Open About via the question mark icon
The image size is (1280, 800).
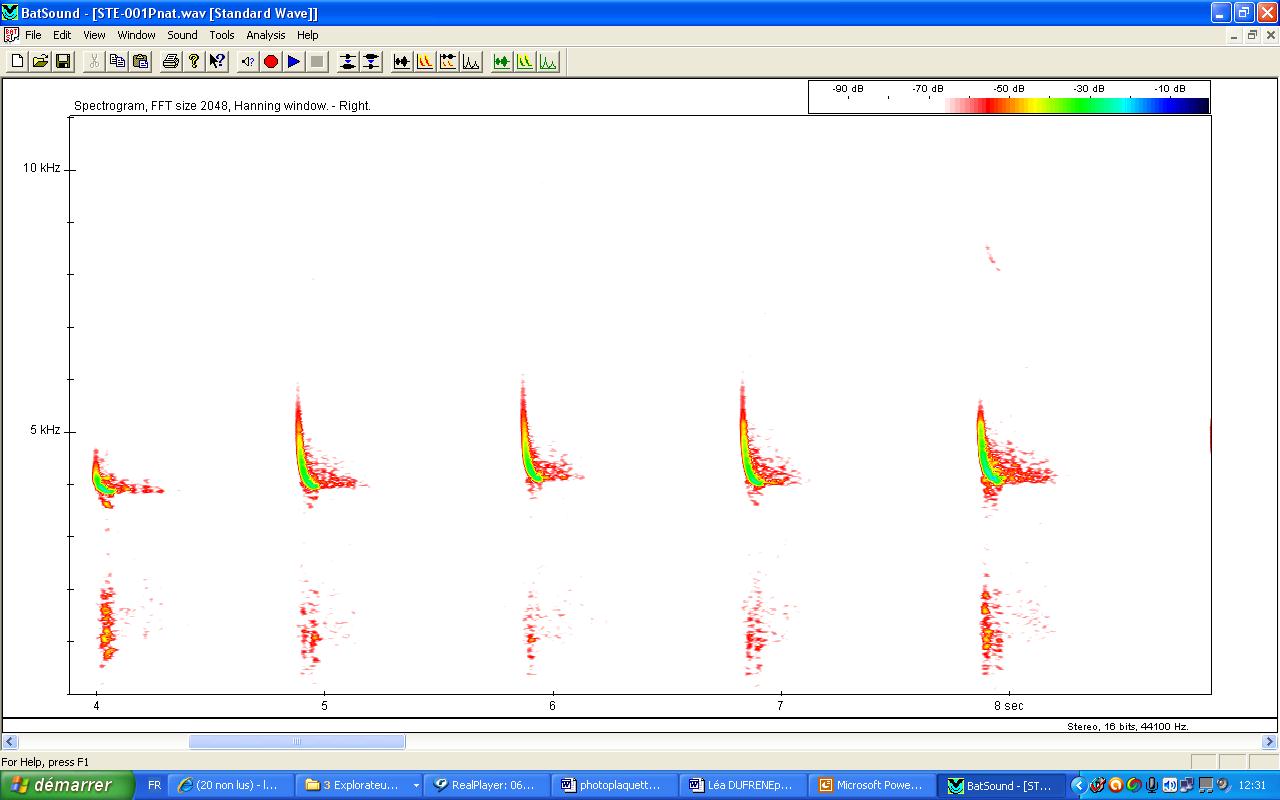tap(194, 62)
